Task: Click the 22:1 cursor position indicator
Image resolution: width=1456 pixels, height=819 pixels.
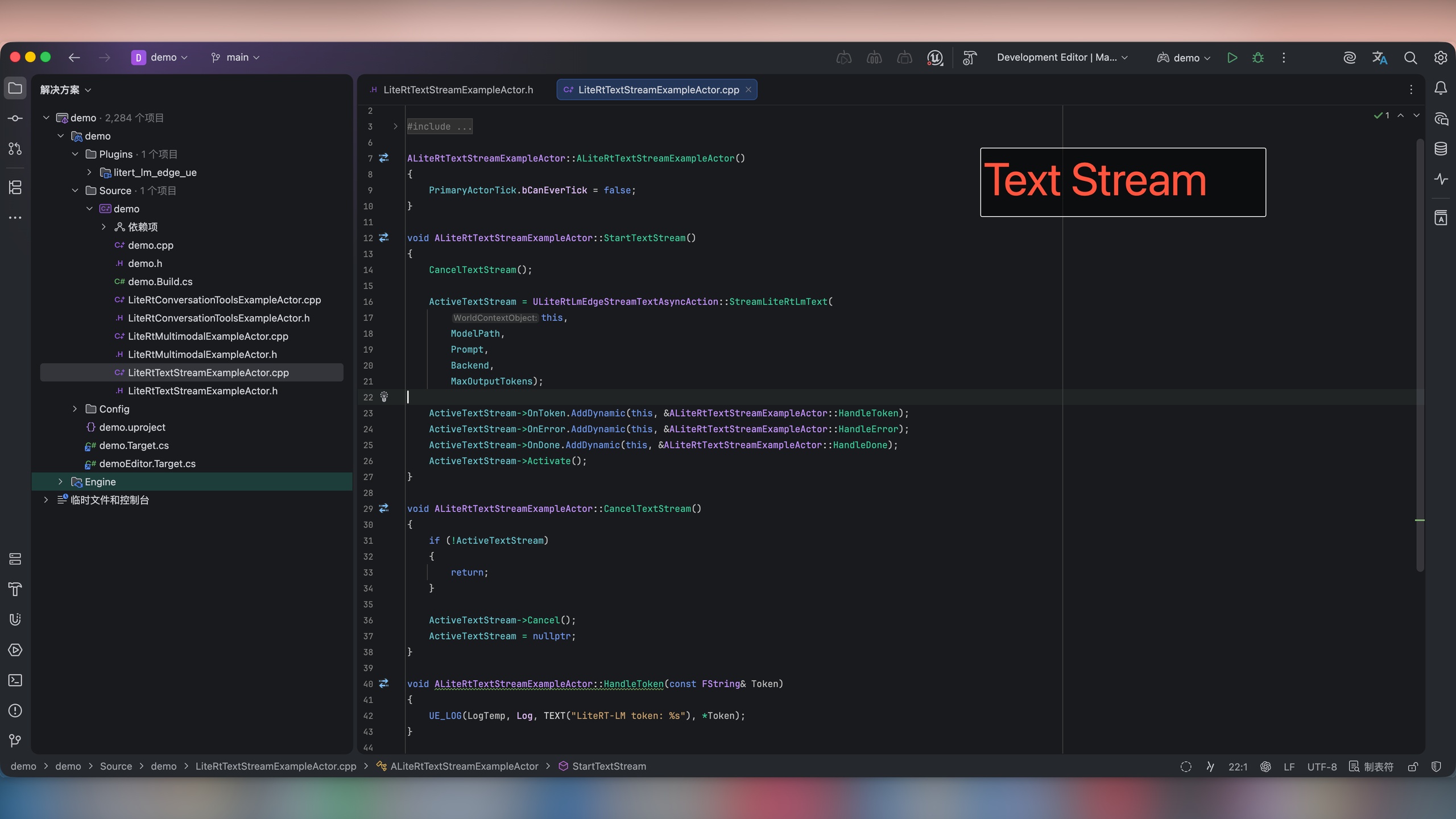Action: point(1238,767)
